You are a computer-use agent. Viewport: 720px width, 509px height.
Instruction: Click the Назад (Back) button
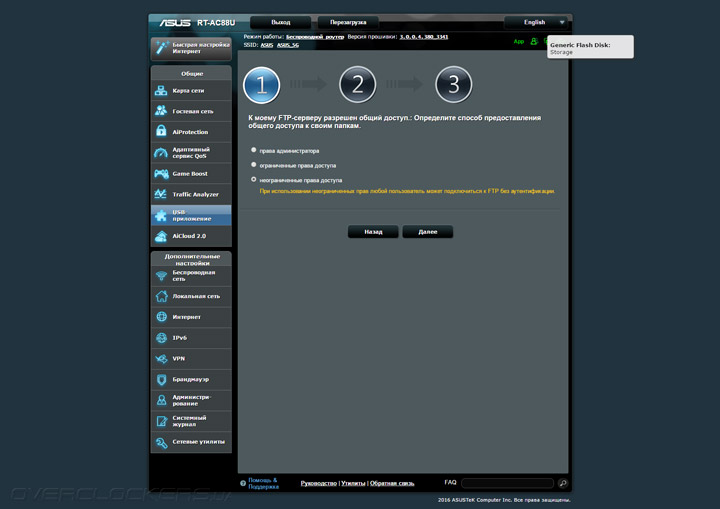tap(373, 232)
